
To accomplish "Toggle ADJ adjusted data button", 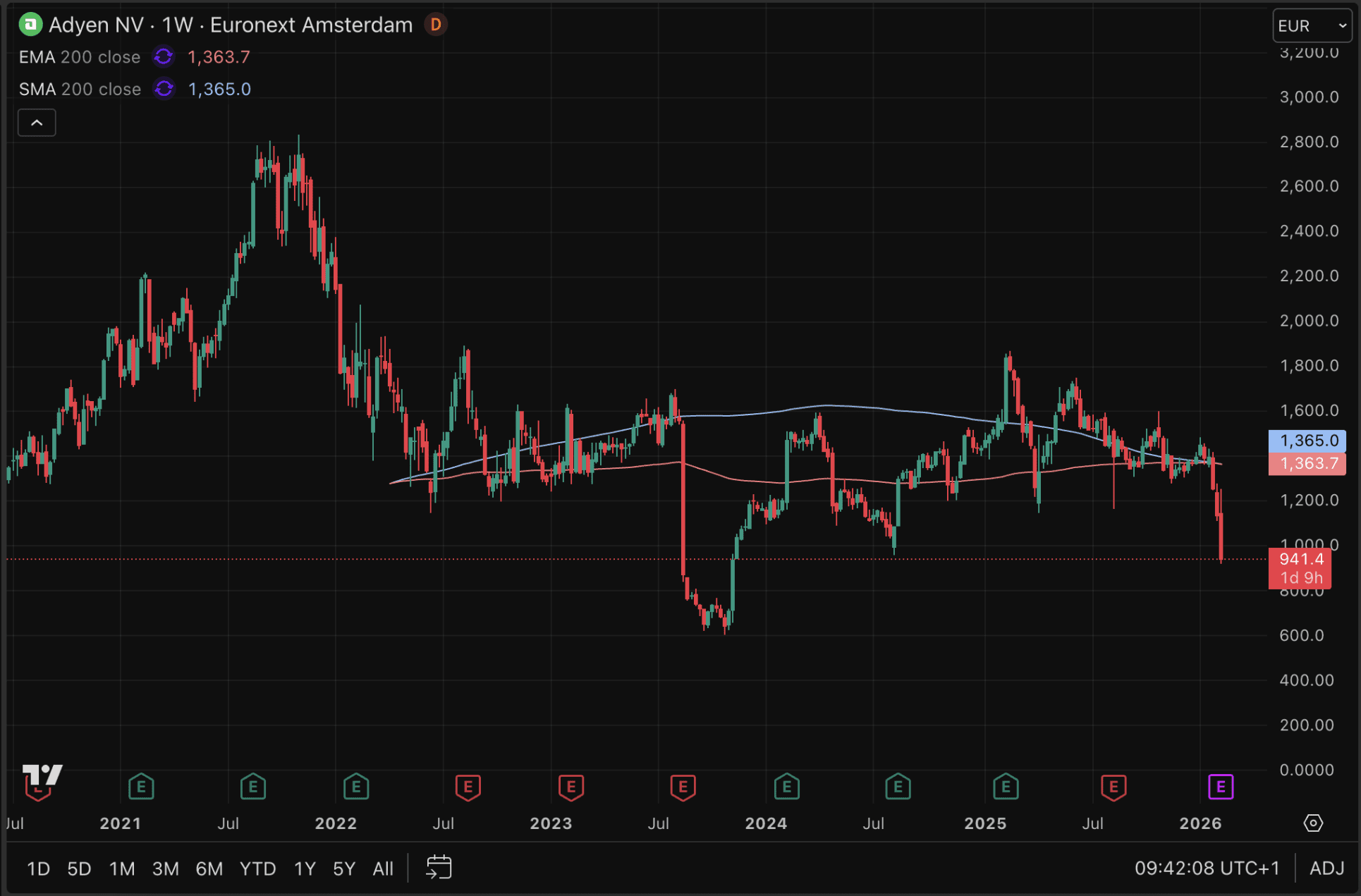I will (1326, 869).
